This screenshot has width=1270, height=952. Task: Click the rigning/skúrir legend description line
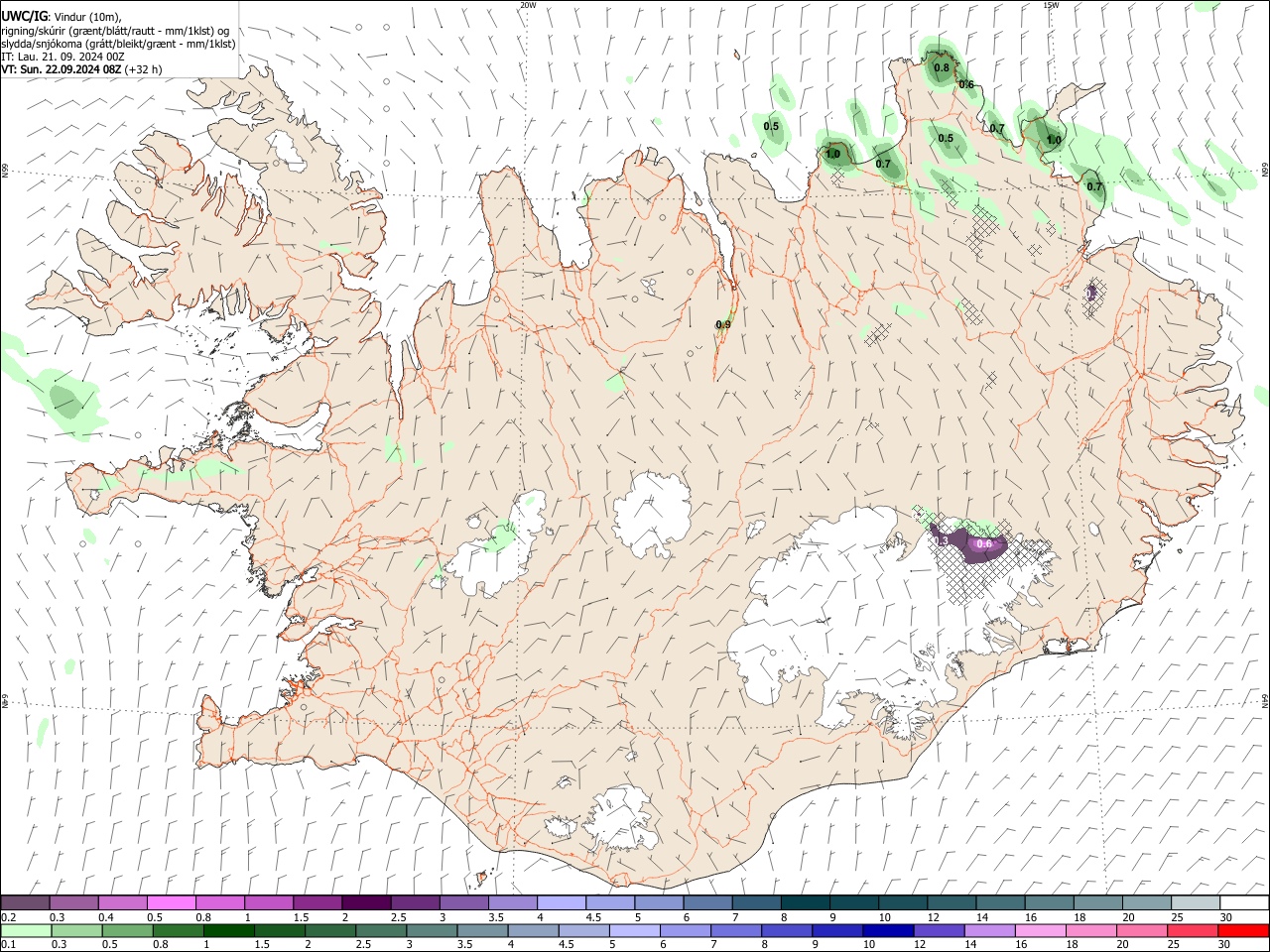pyautogui.click(x=115, y=31)
